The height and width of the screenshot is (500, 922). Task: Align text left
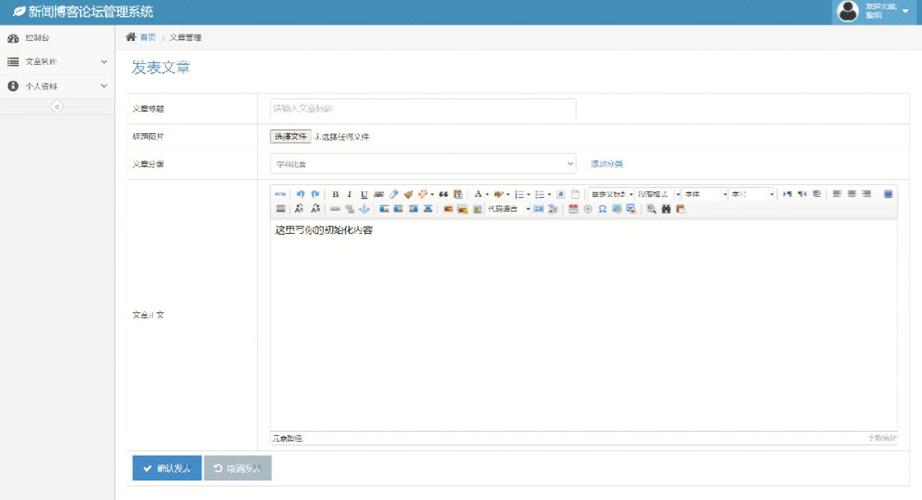click(837, 194)
